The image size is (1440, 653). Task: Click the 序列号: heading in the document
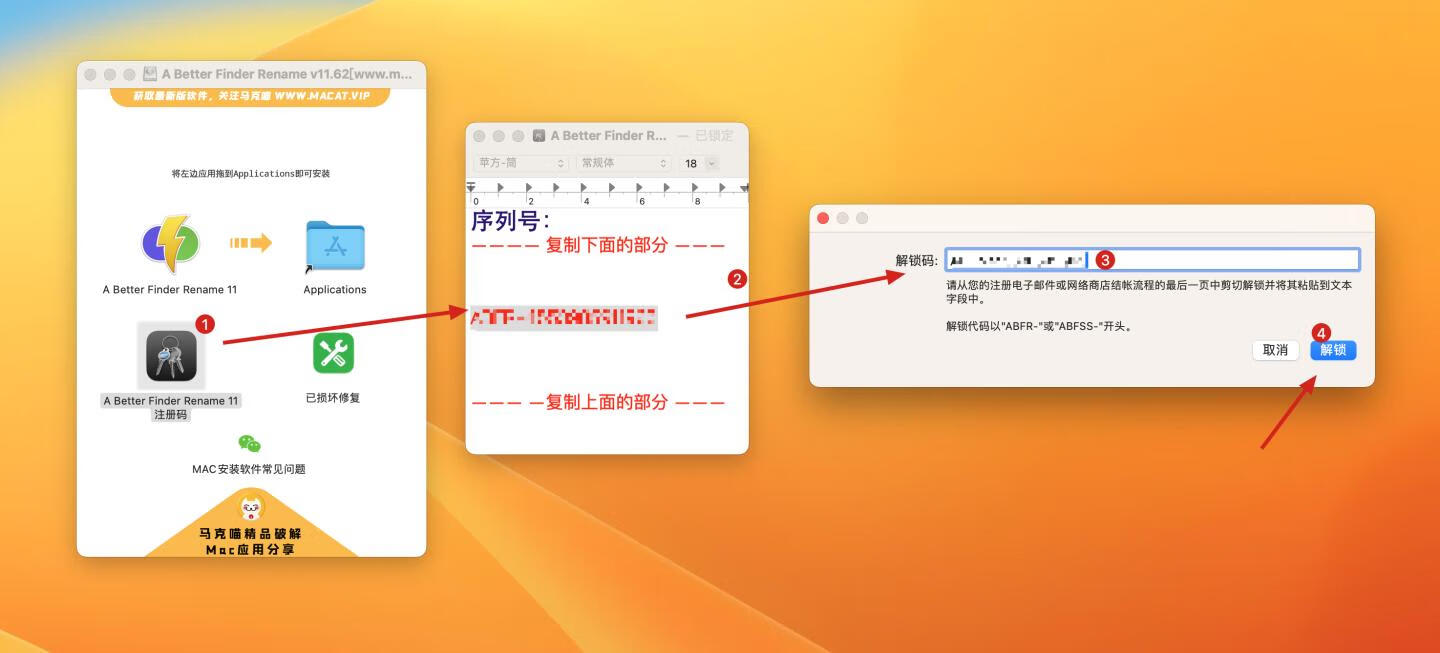coord(510,220)
